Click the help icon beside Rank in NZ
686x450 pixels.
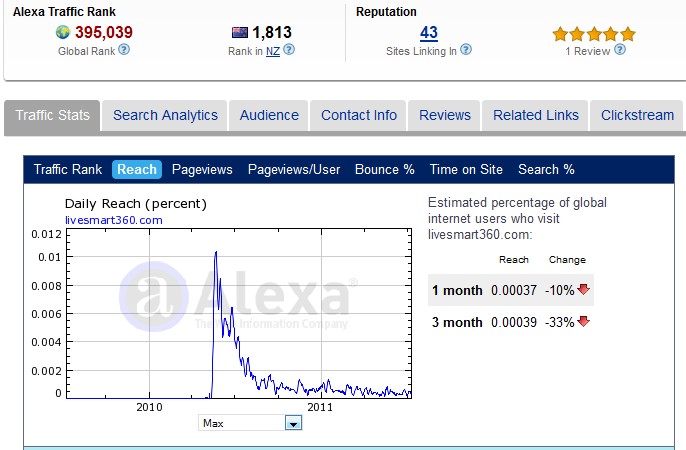point(289,50)
